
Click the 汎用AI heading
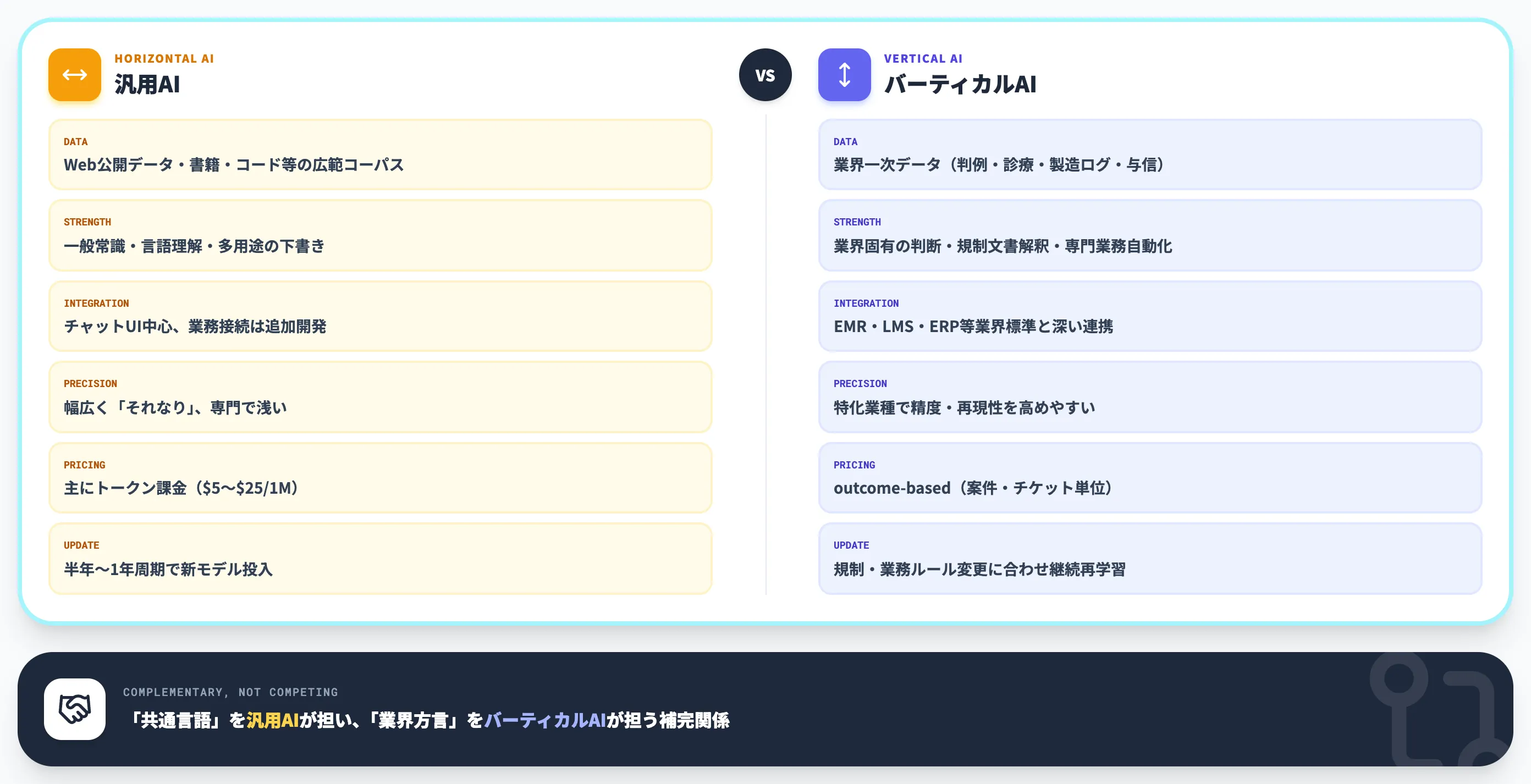tap(147, 85)
